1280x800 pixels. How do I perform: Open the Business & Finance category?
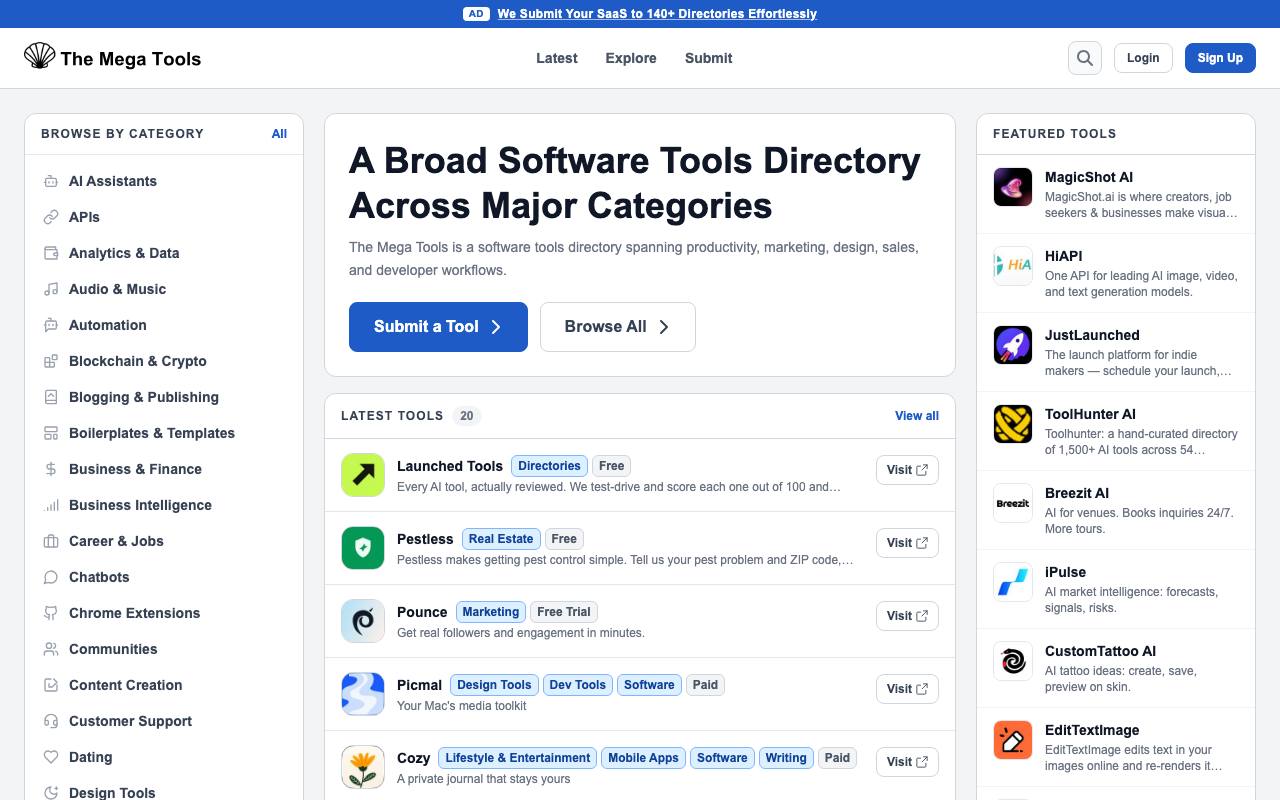[164, 469]
